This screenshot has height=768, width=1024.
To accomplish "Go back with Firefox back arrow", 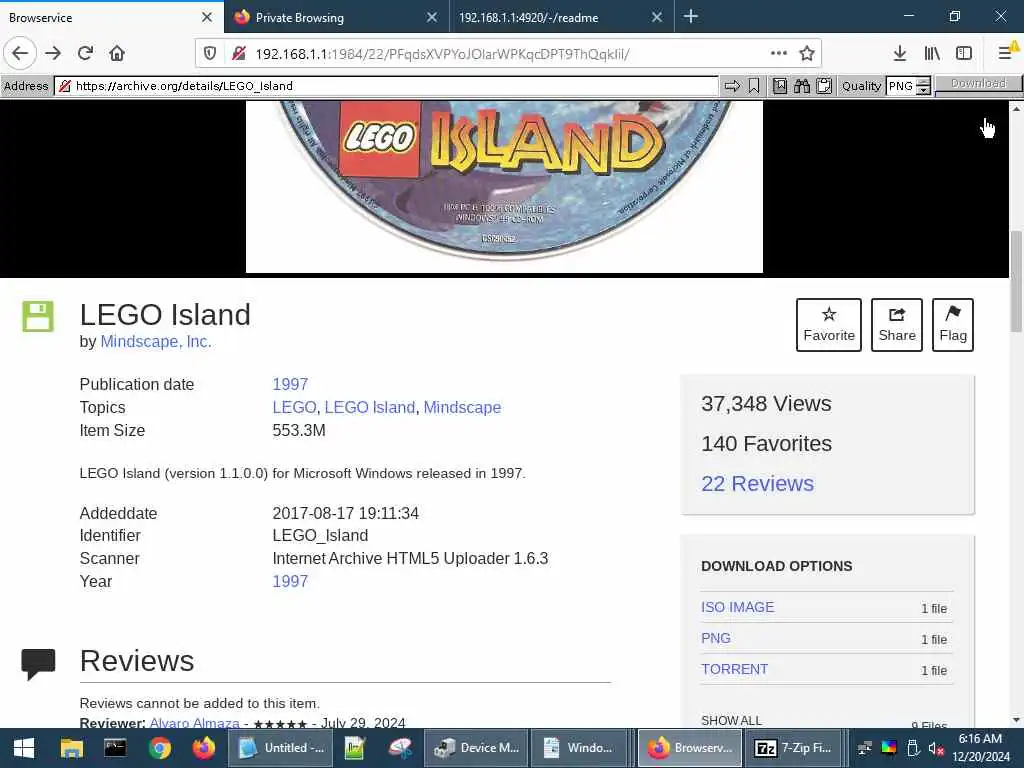I will pyautogui.click(x=20, y=53).
